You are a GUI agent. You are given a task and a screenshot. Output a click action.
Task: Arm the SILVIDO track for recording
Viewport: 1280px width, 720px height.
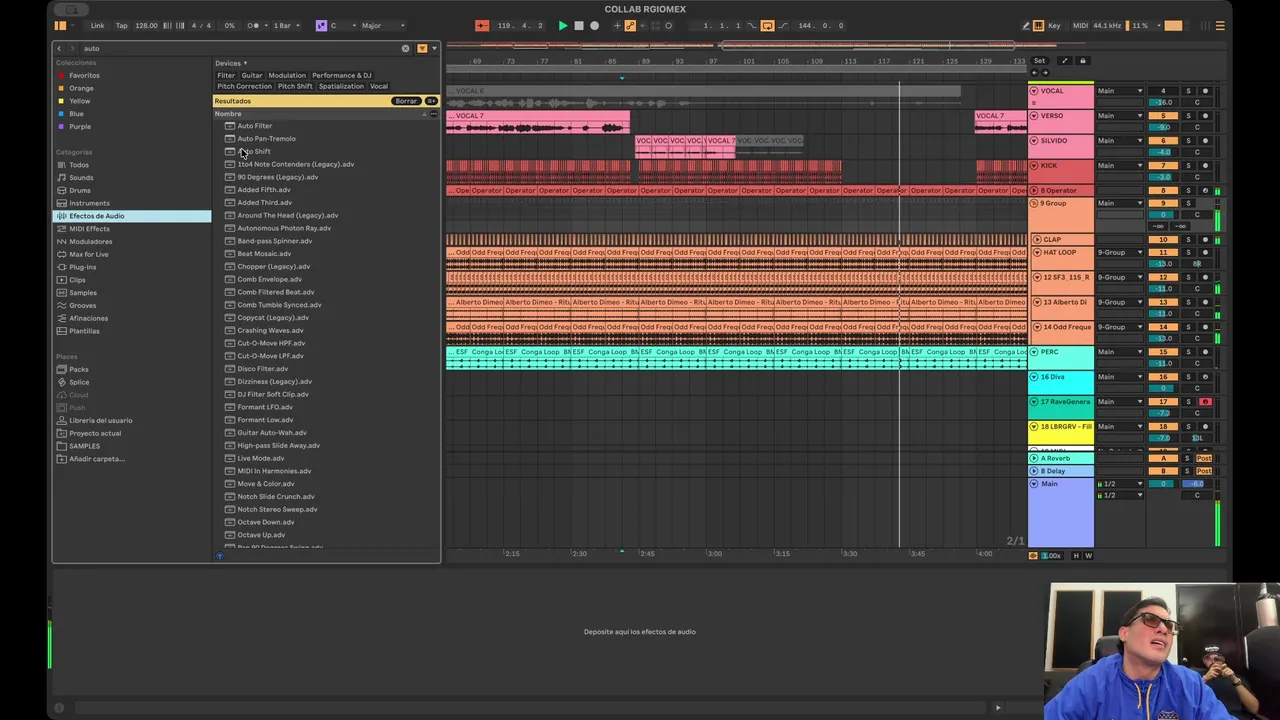click(x=1205, y=141)
